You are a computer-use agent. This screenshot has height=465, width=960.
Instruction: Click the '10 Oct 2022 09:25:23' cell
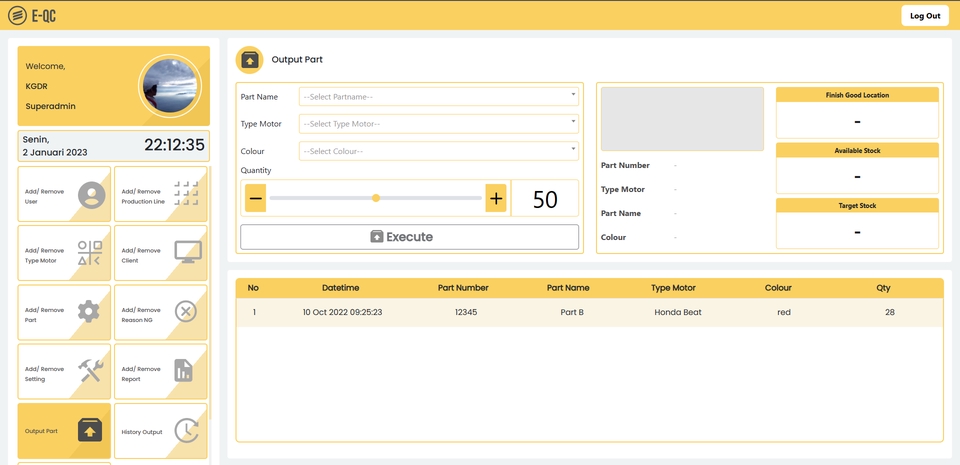pos(342,312)
